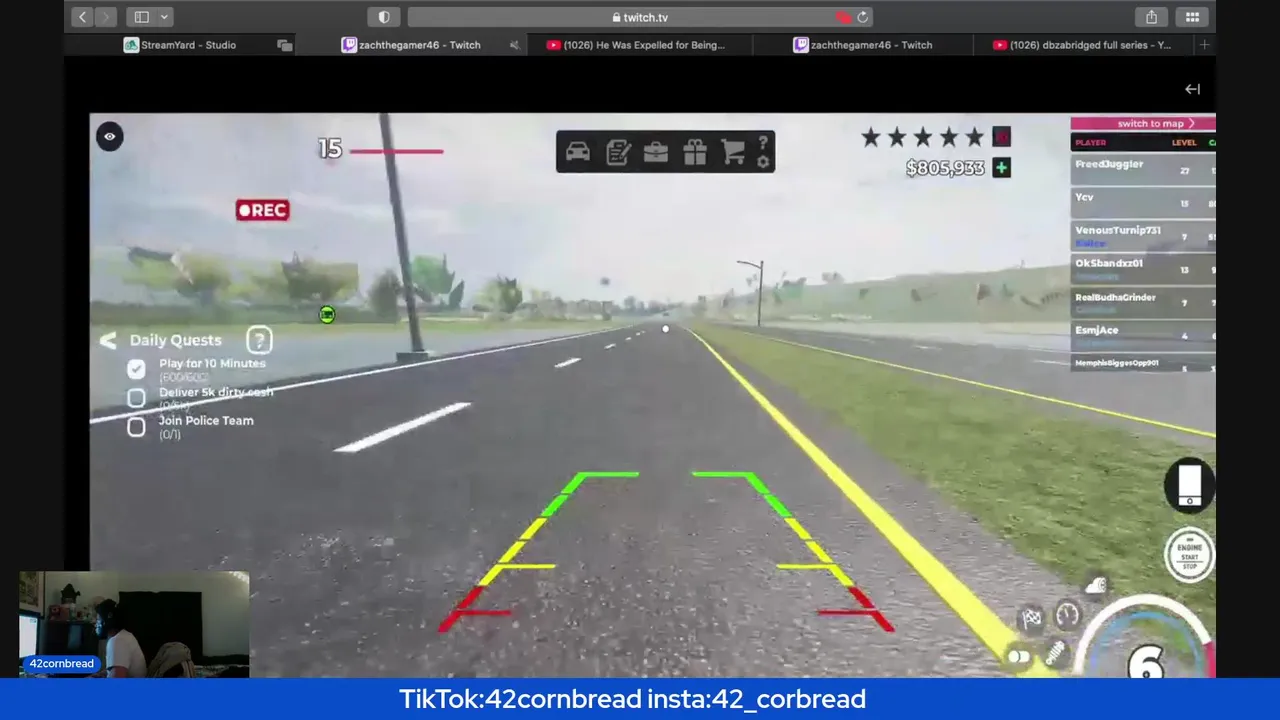Open the briefcase inventory icon
Viewport: 1280px width, 720px height.
click(656, 152)
